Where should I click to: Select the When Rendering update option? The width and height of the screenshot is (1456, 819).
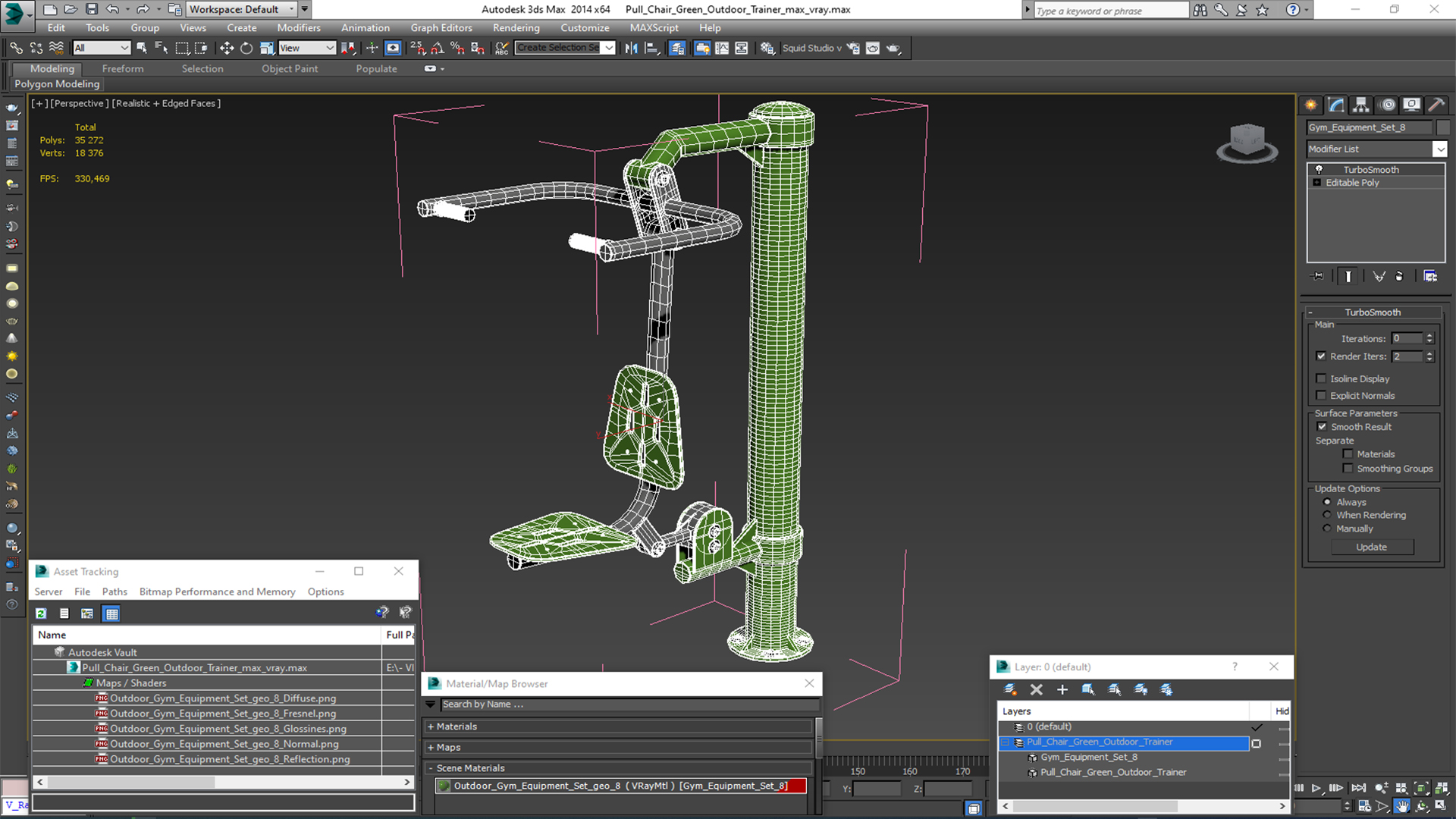click(1327, 515)
